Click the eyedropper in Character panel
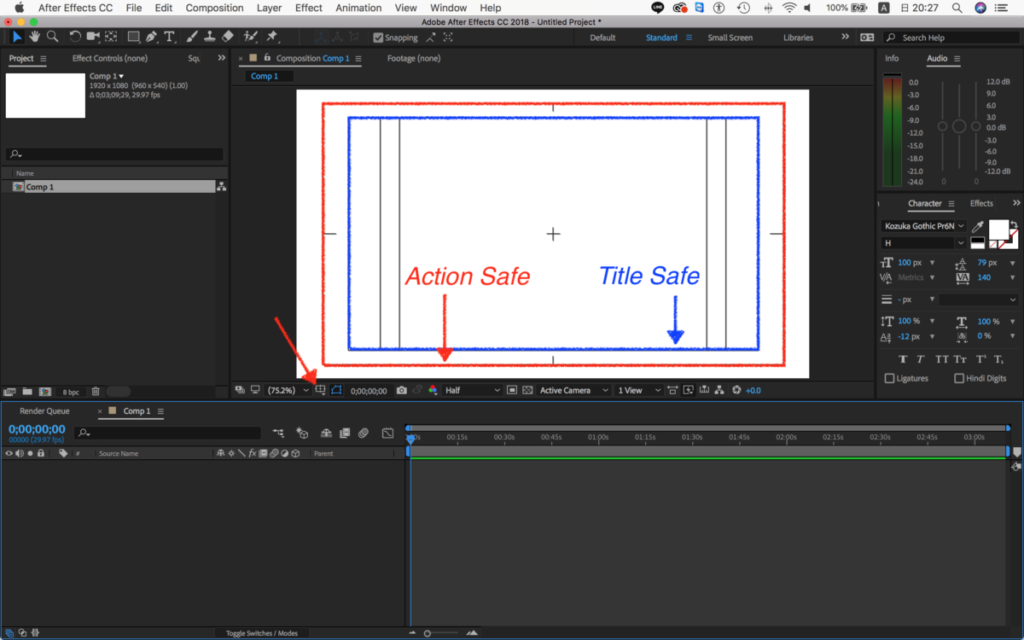Image resolution: width=1024 pixels, height=640 pixels. 978,227
